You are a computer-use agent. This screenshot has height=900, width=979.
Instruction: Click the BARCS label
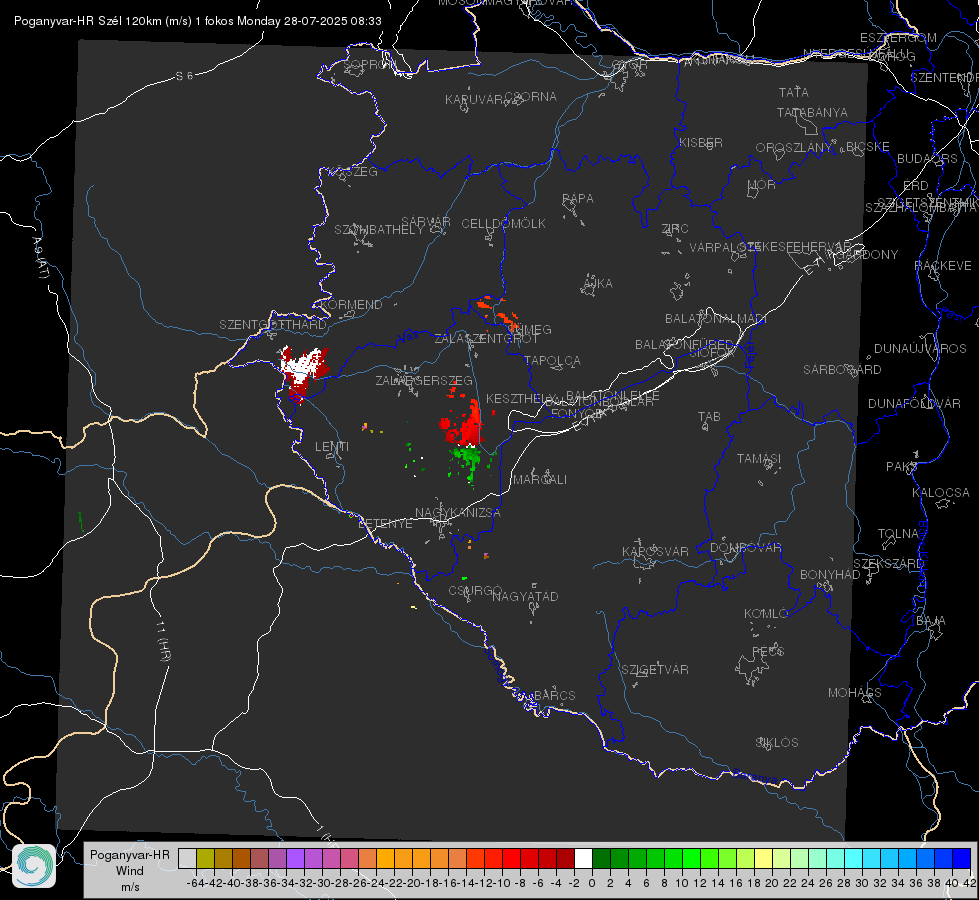tap(554, 696)
